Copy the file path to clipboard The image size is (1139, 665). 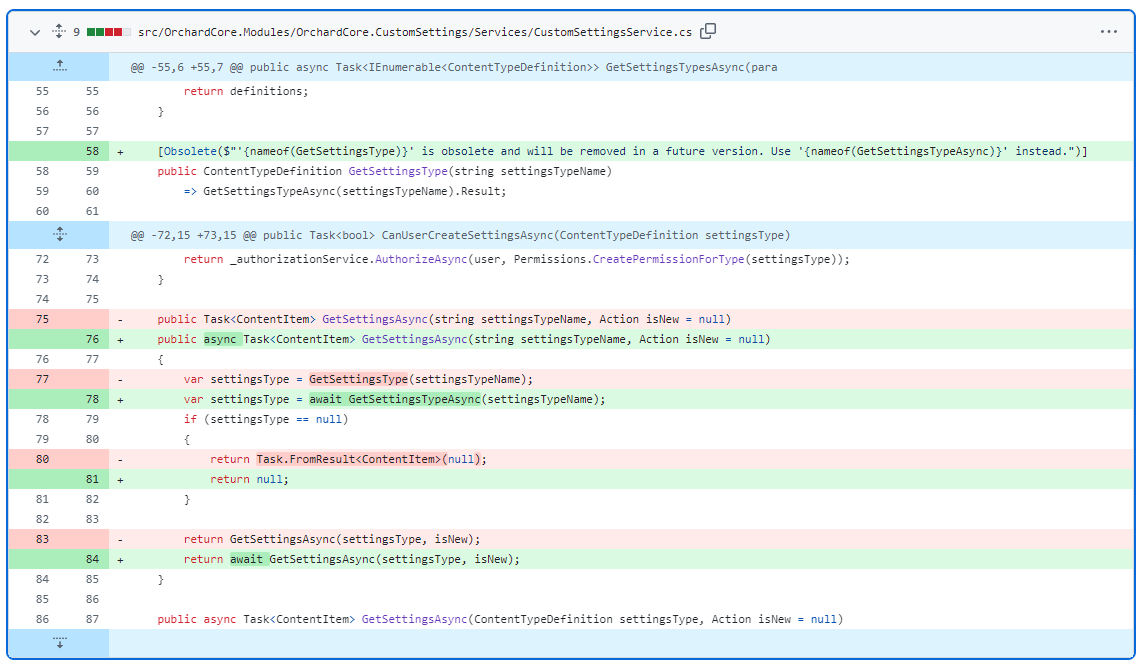pyautogui.click(x=708, y=31)
